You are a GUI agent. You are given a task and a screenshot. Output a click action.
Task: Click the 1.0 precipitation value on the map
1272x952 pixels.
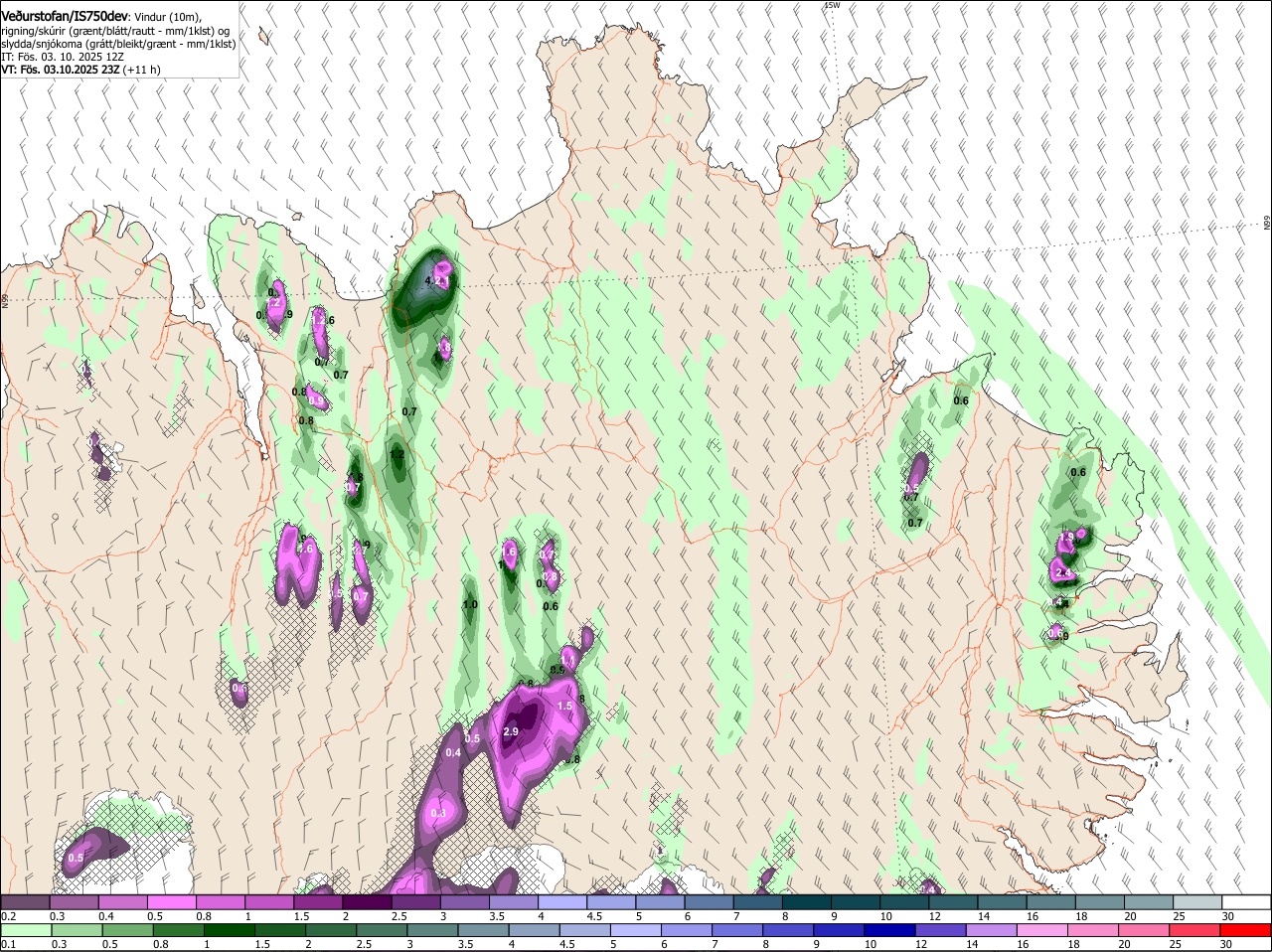pos(470,604)
